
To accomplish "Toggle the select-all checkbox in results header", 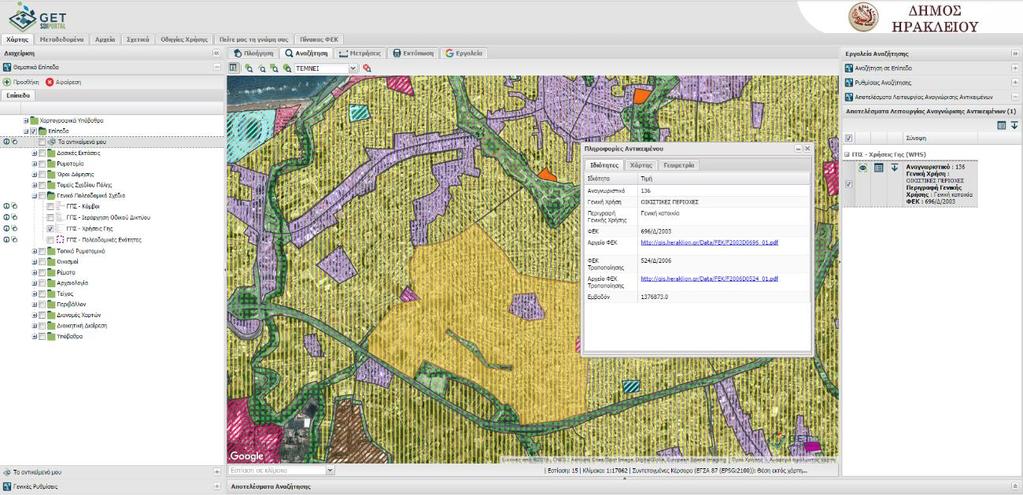I will [848, 138].
